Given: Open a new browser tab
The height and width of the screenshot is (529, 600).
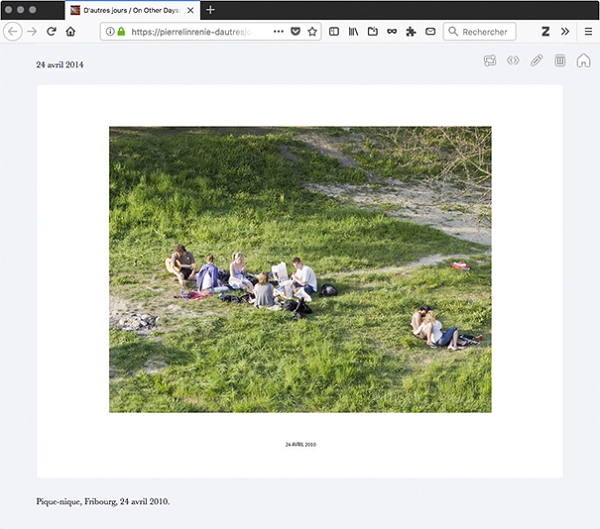Looking at the screenshot, I should [x=210, y=9].
